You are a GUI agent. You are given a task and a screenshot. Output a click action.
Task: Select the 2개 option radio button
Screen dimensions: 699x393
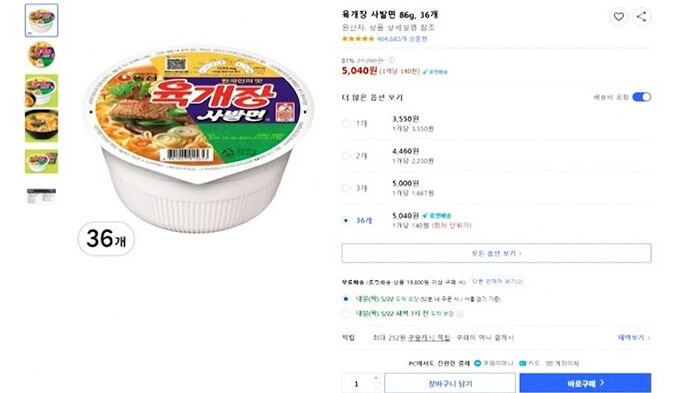click(x=346, y=156)
